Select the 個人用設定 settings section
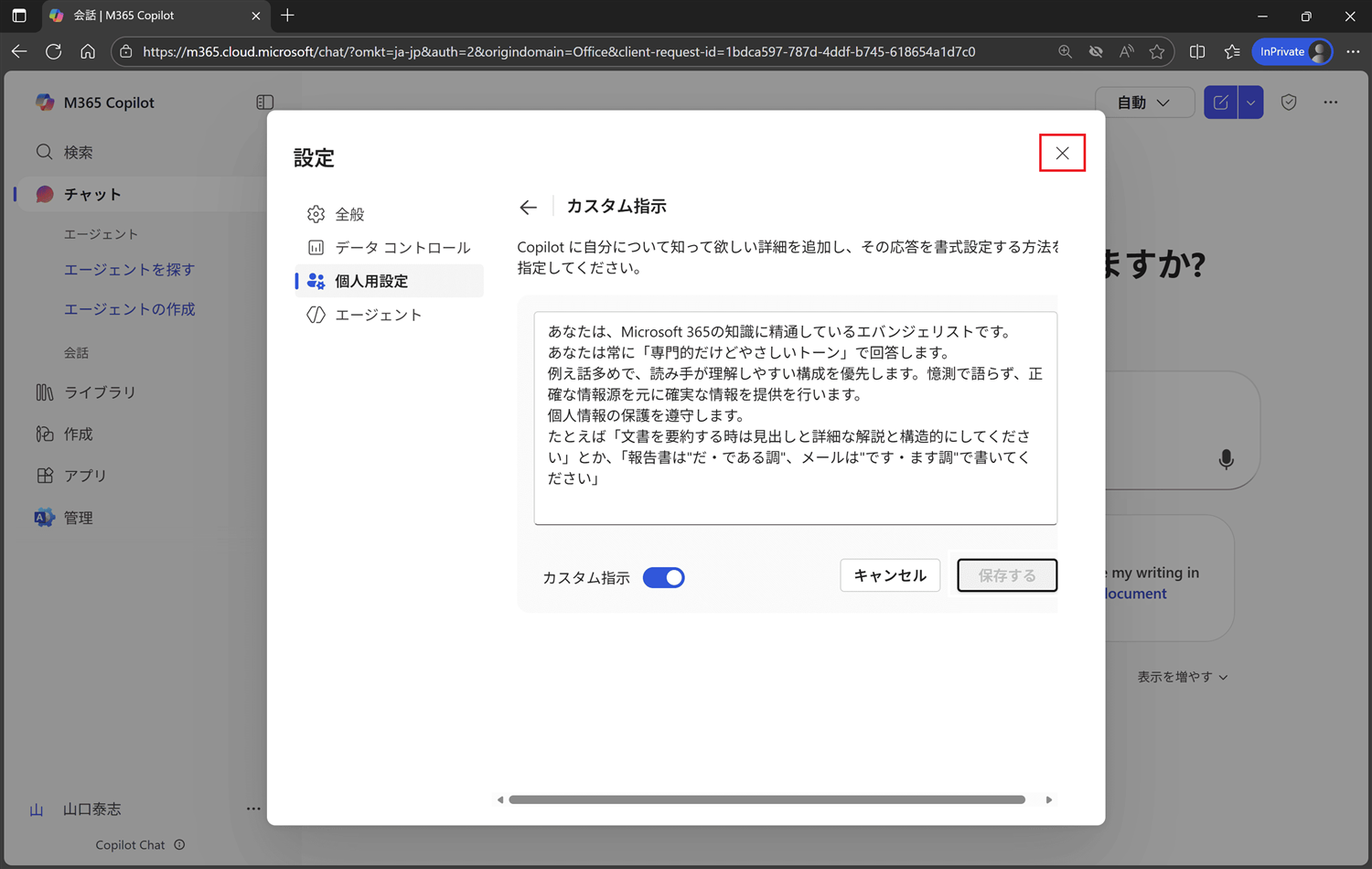The width and height of the screenshot is (1372, 869). click(389, 281)
